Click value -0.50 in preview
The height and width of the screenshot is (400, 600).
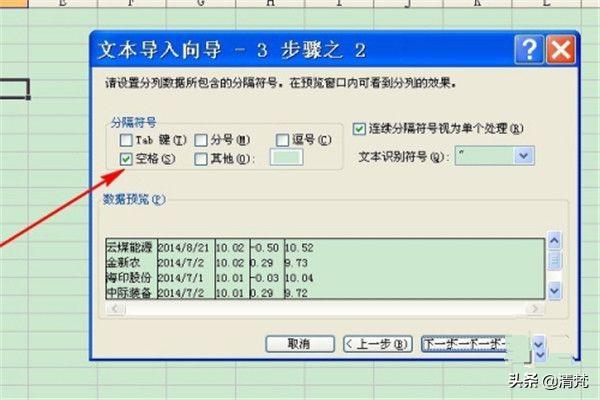click(265, 248)
